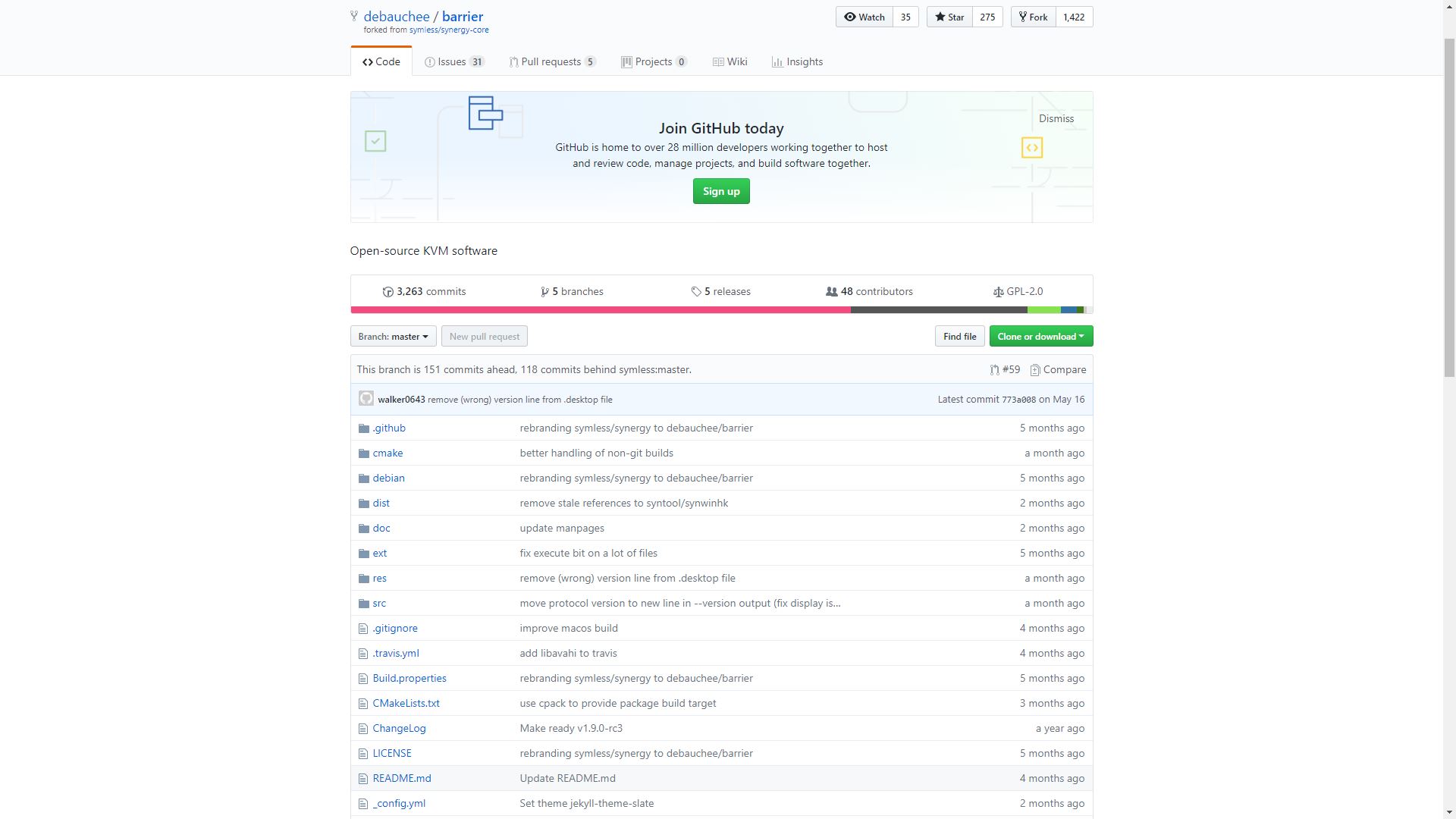This screenshot has height=819, width=1456.
Task: Toggle Watch on the repository
Action: tap(864, 17)
